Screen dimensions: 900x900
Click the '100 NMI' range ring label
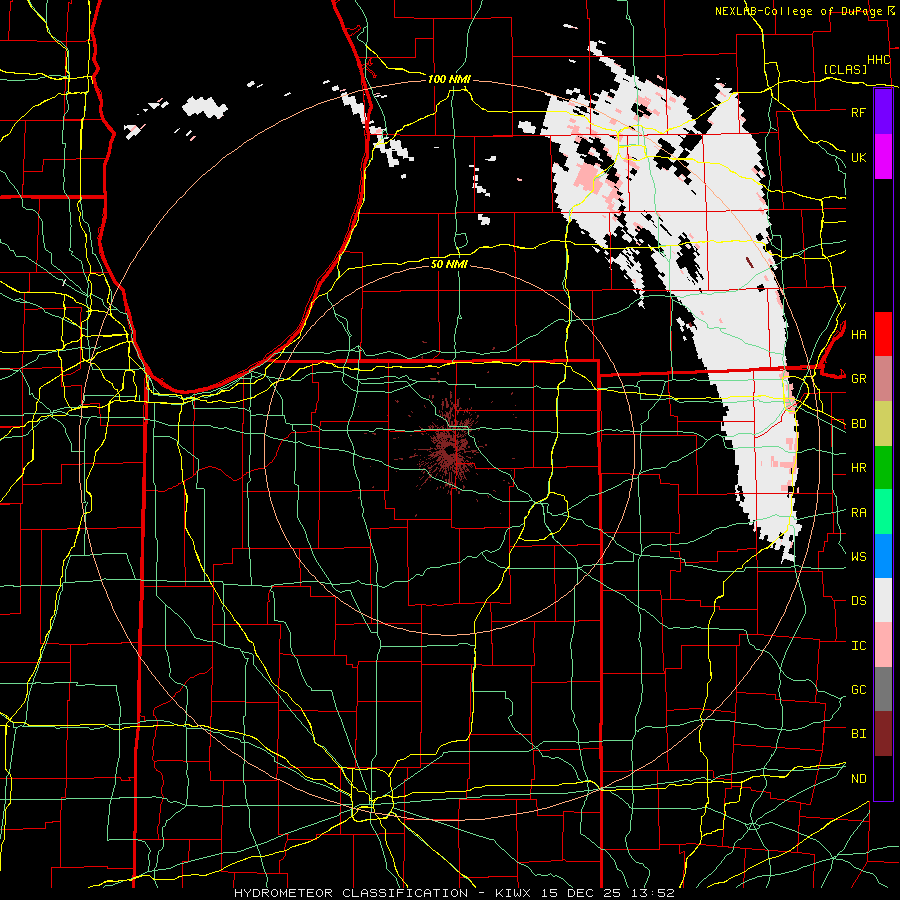tap(449, 79)
